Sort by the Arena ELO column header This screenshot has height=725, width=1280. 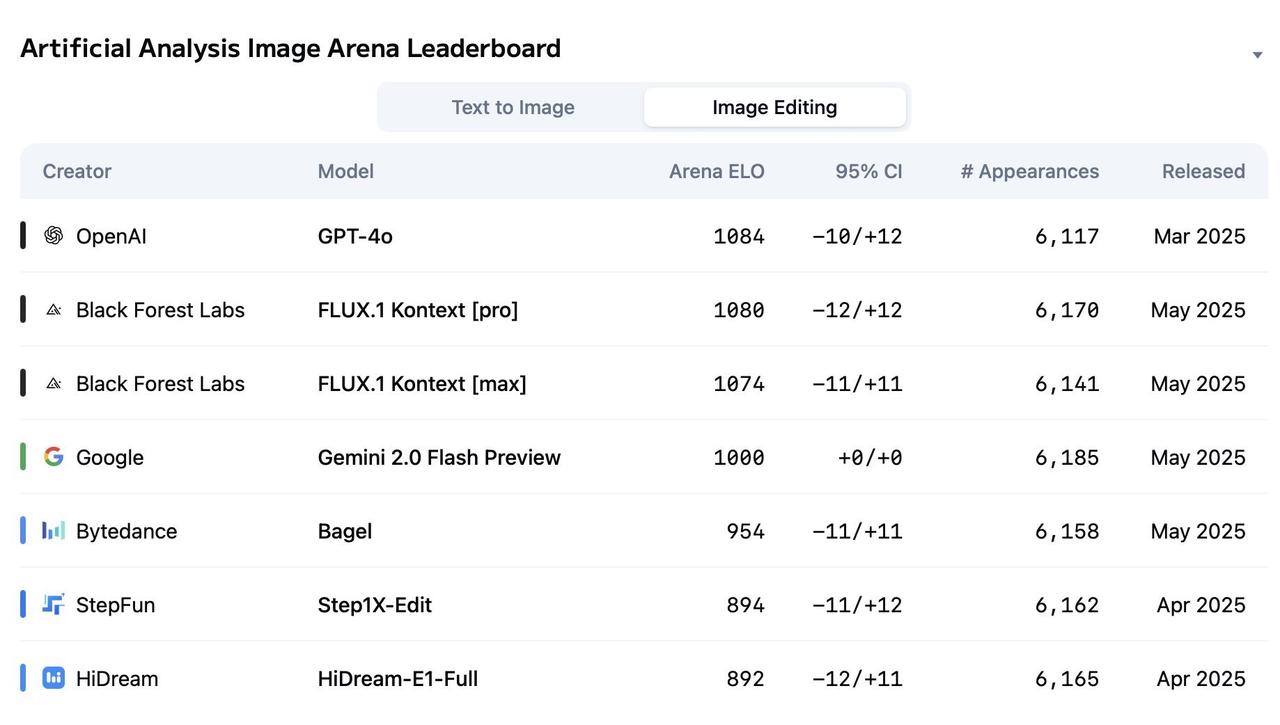pyautogui.click(x=716, y=171)
